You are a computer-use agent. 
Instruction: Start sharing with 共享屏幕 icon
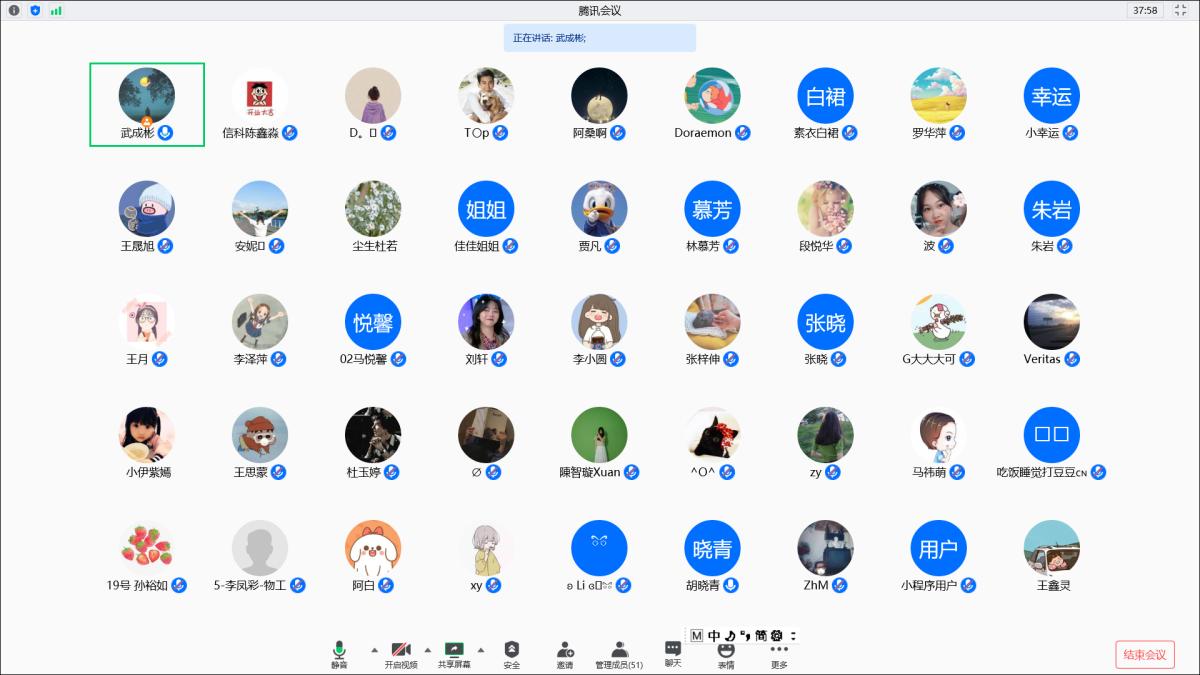coord(454,650)
